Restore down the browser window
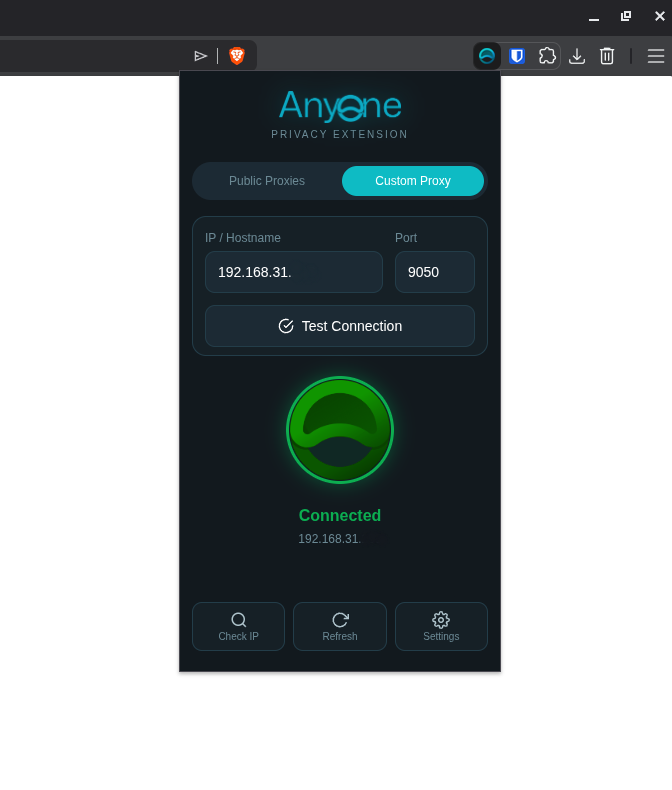This screenshot has height=790, width=672. [x=626, y=16]
